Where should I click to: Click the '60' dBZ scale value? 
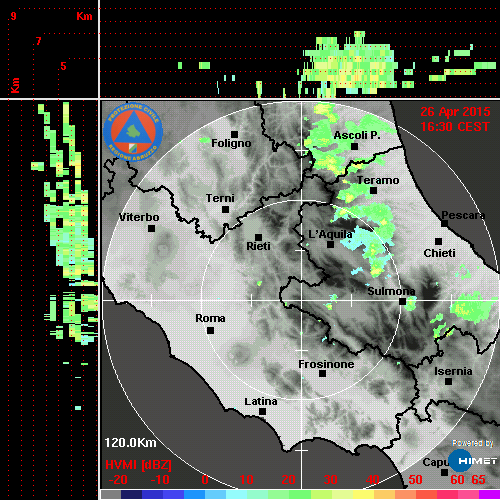coord(457,480)
